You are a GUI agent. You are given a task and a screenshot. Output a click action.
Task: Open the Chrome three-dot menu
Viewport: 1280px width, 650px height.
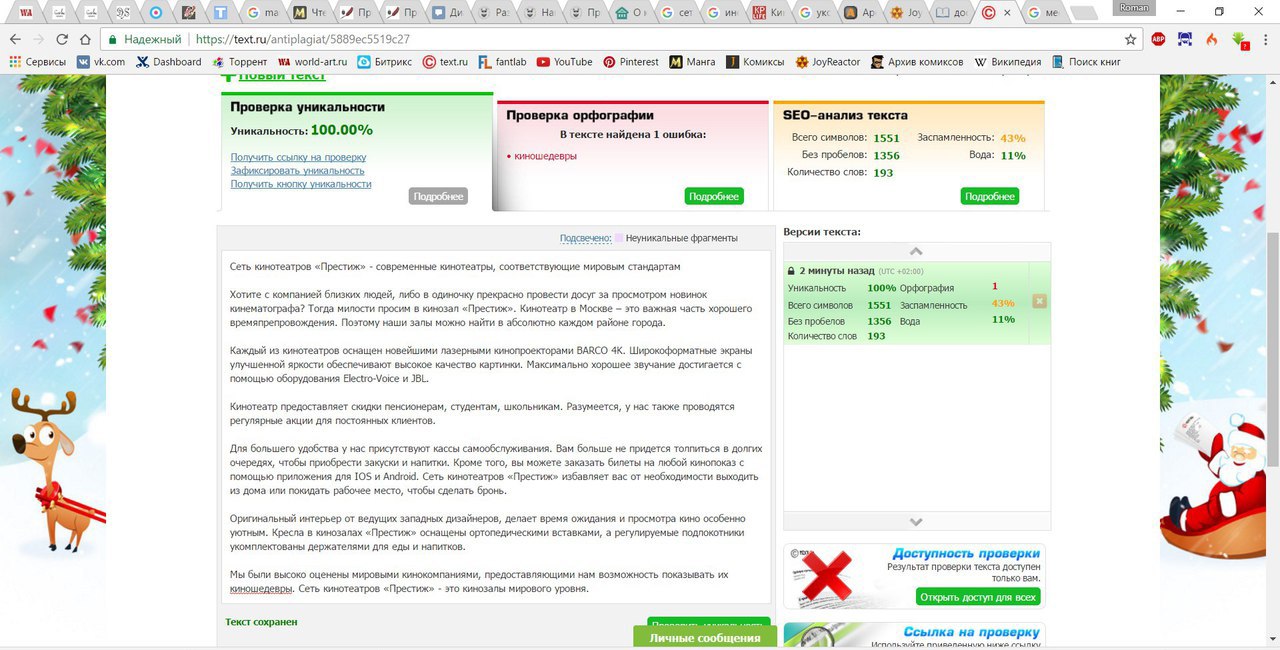(1265, 39)
